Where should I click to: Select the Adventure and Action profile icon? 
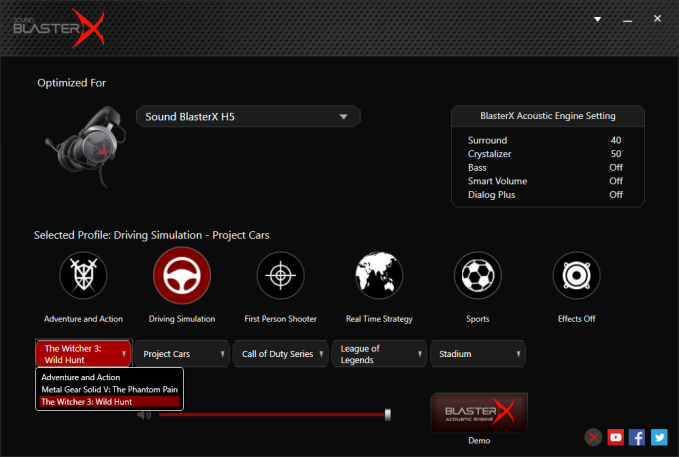click(83, 275)
